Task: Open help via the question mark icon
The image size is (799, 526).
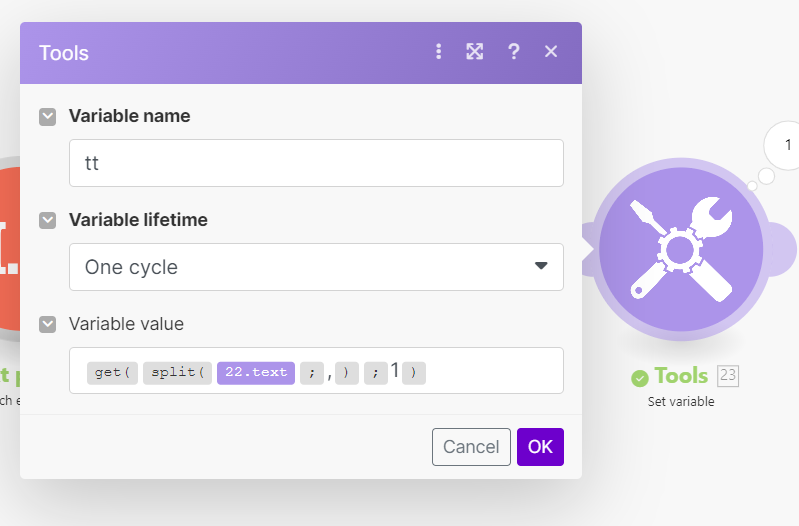Action: tap(513, 52)
